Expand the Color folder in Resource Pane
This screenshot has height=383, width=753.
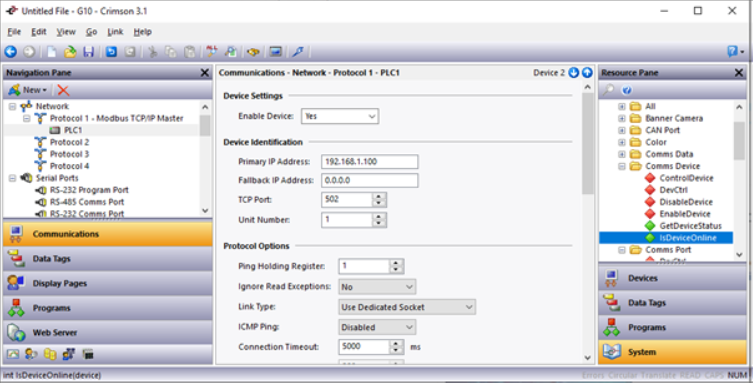(621, 143)
